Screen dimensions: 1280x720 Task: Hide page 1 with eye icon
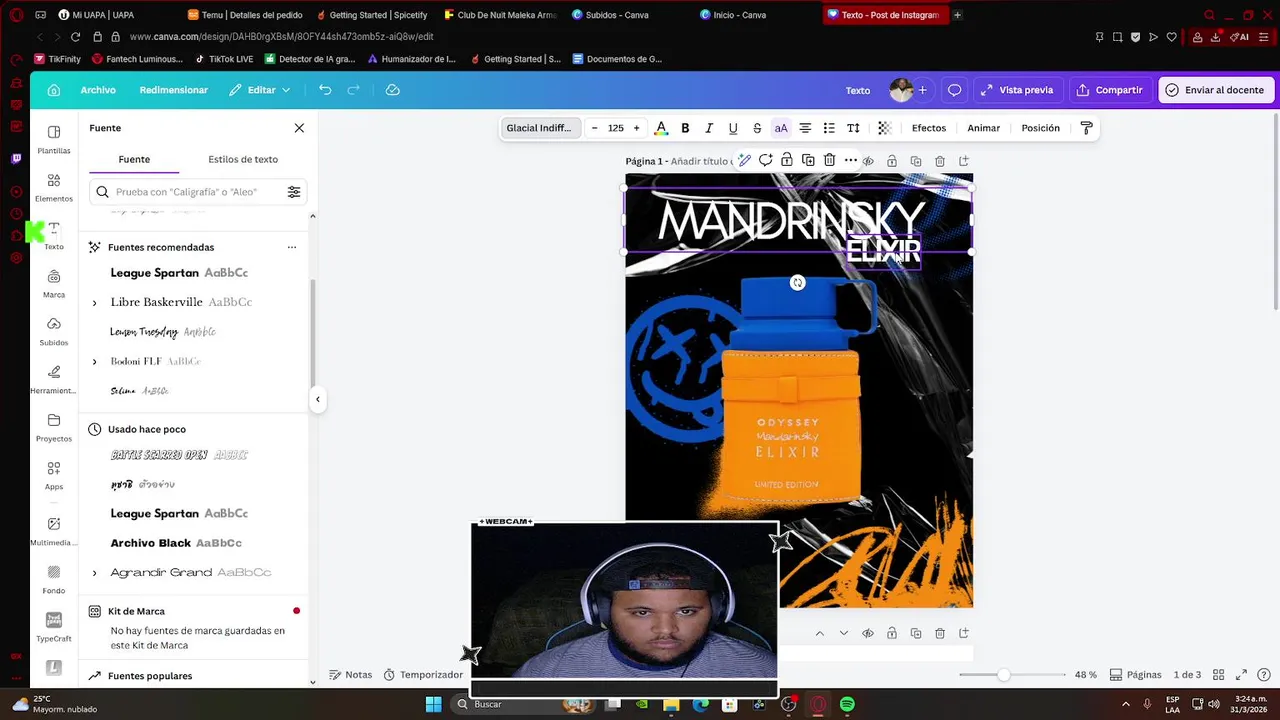click(x=868, y=161)
